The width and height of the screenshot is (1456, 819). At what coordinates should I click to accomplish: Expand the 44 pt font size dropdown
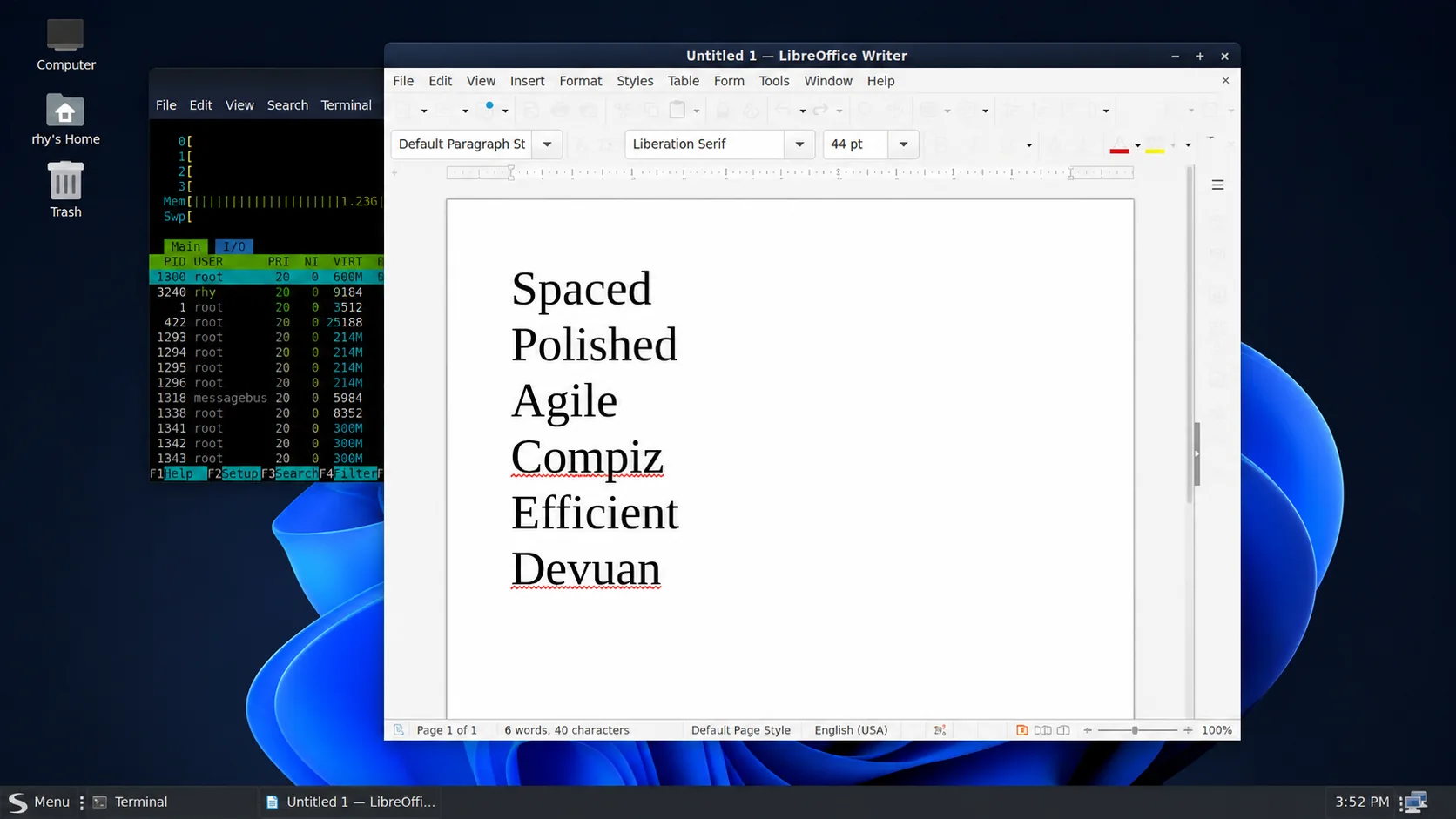click(x=903, y=144)
